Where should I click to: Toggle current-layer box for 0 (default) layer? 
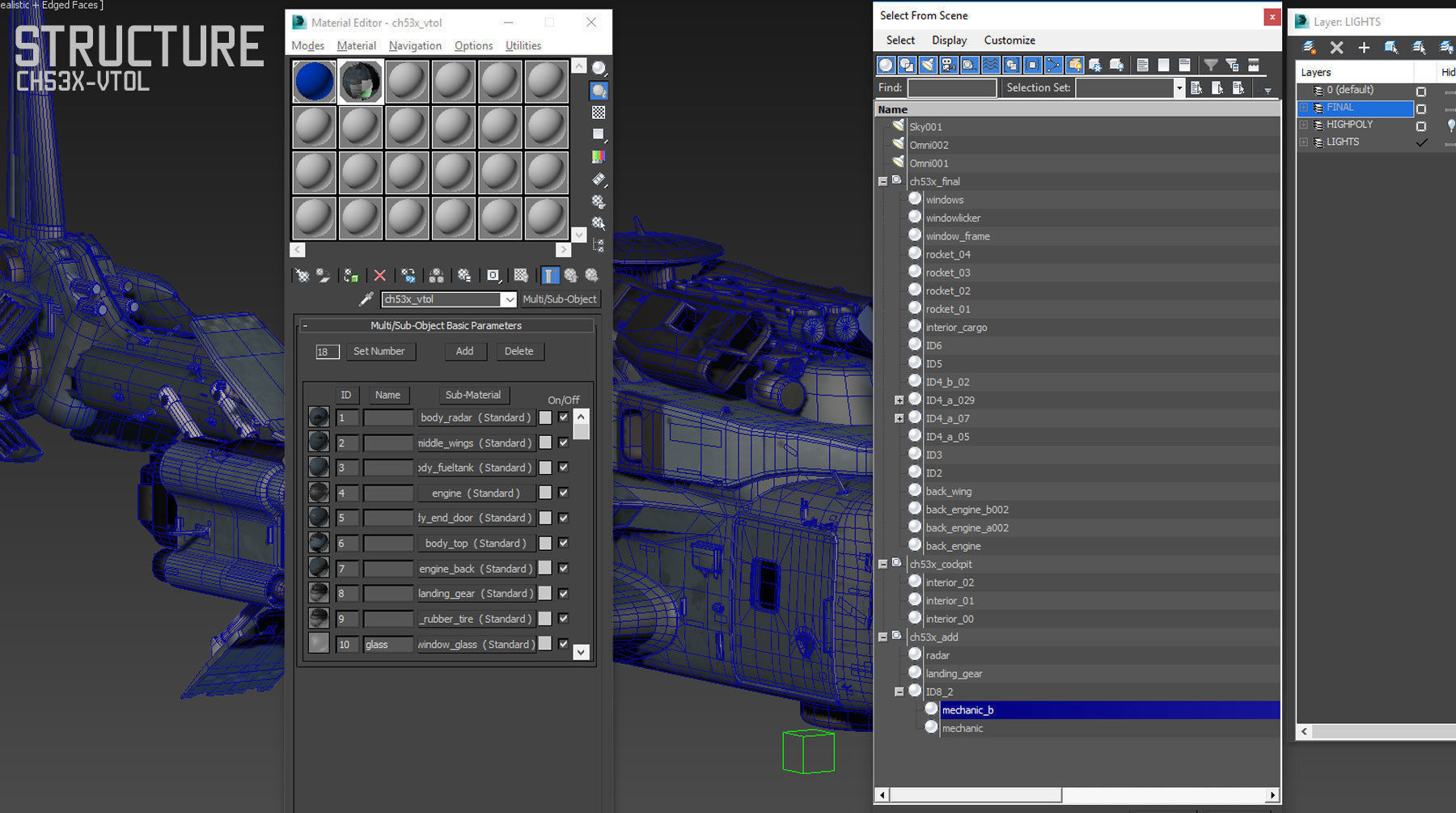pyautogui.click(x=1421, y=91)
